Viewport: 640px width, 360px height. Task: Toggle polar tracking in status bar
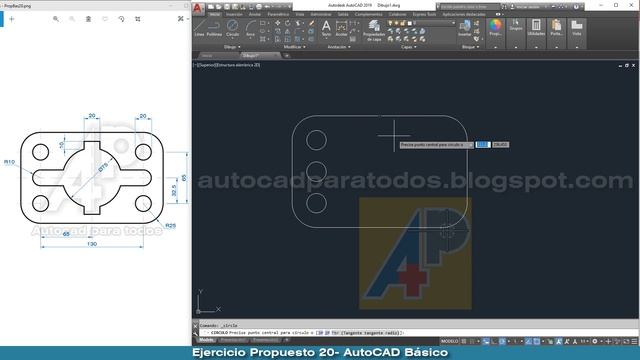[502, 341]
